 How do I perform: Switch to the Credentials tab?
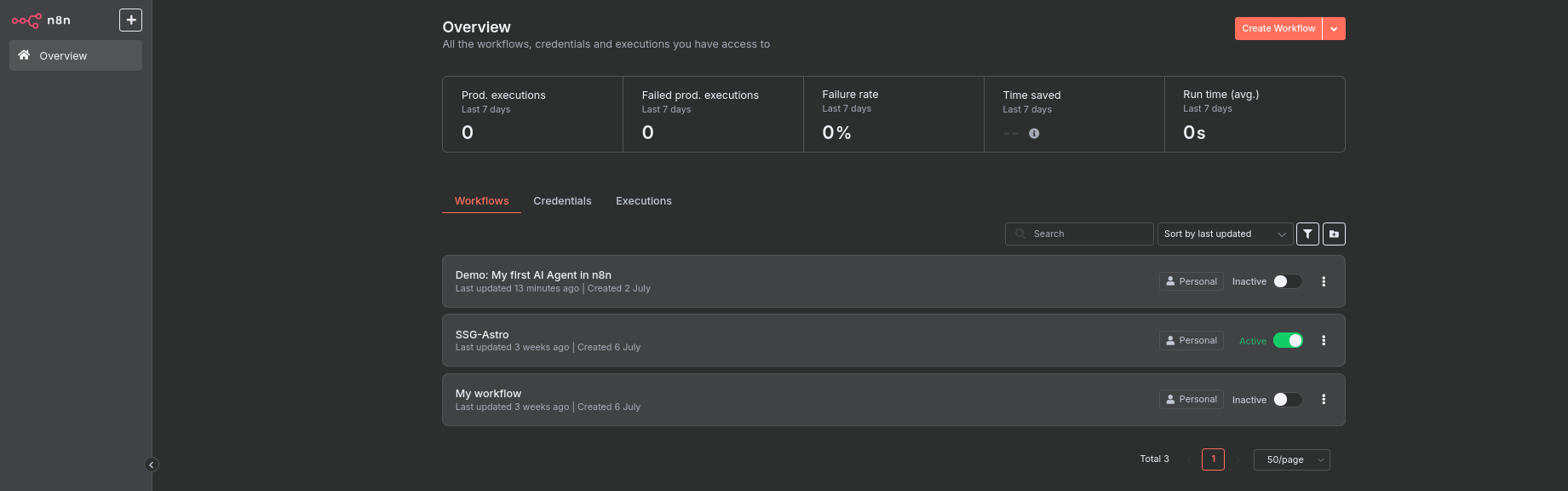[x=562, y=201]
